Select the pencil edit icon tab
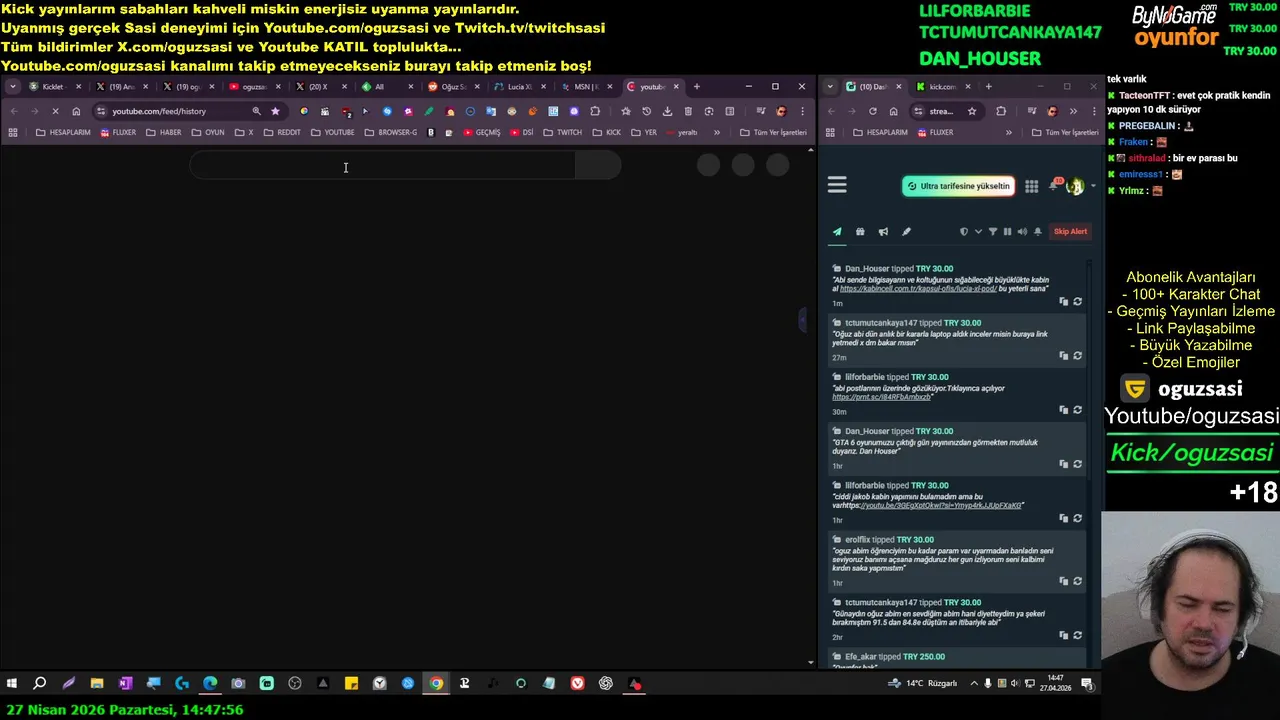1280x720 pixels. click(906, 232)
